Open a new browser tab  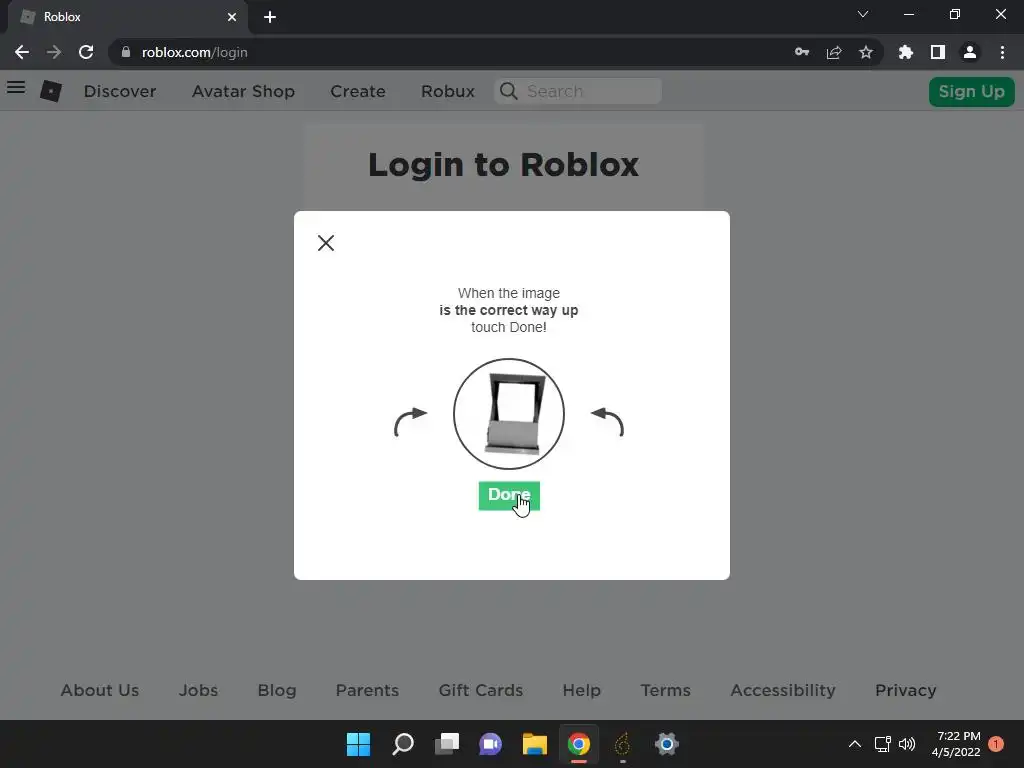[270, 17]
